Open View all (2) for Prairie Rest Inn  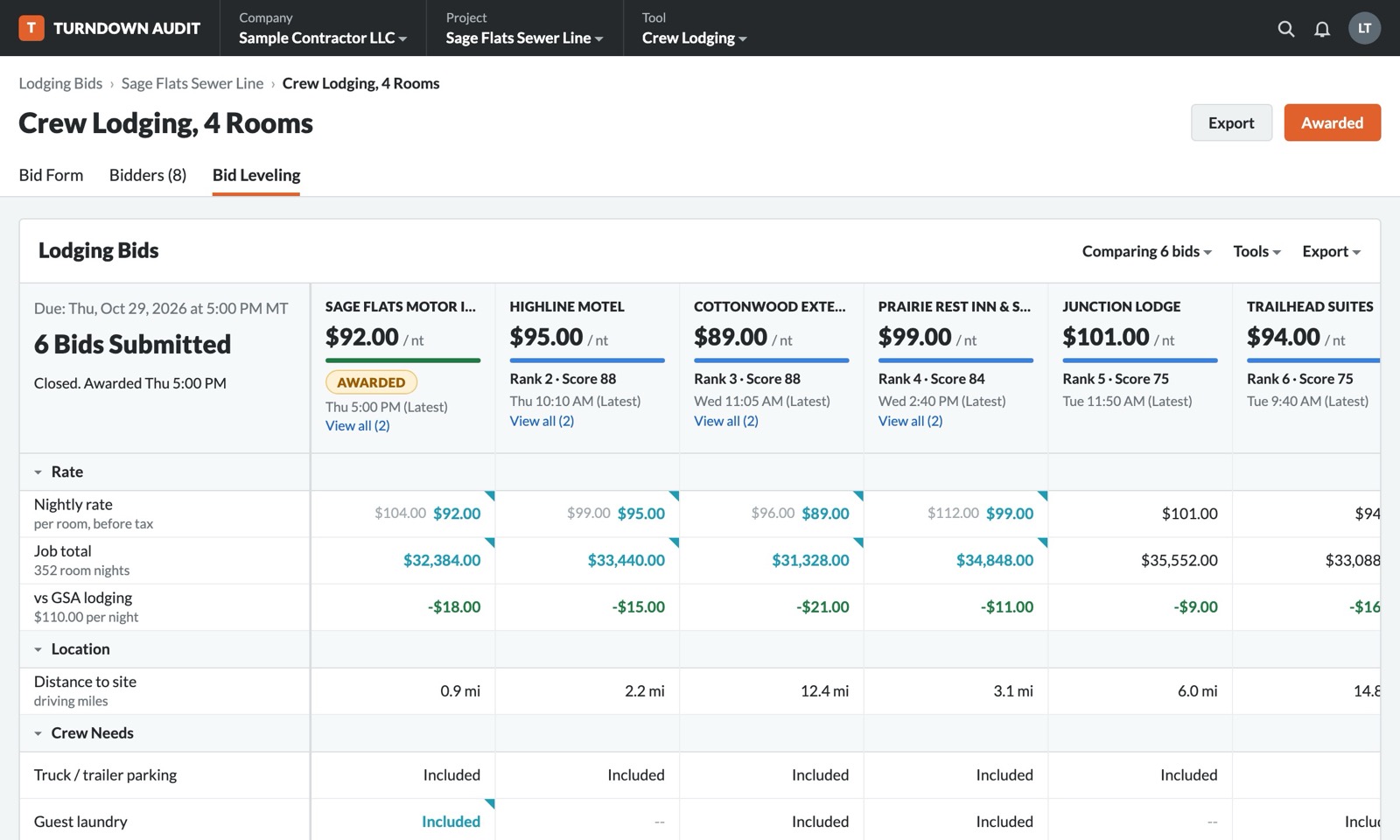pos(910,421)
